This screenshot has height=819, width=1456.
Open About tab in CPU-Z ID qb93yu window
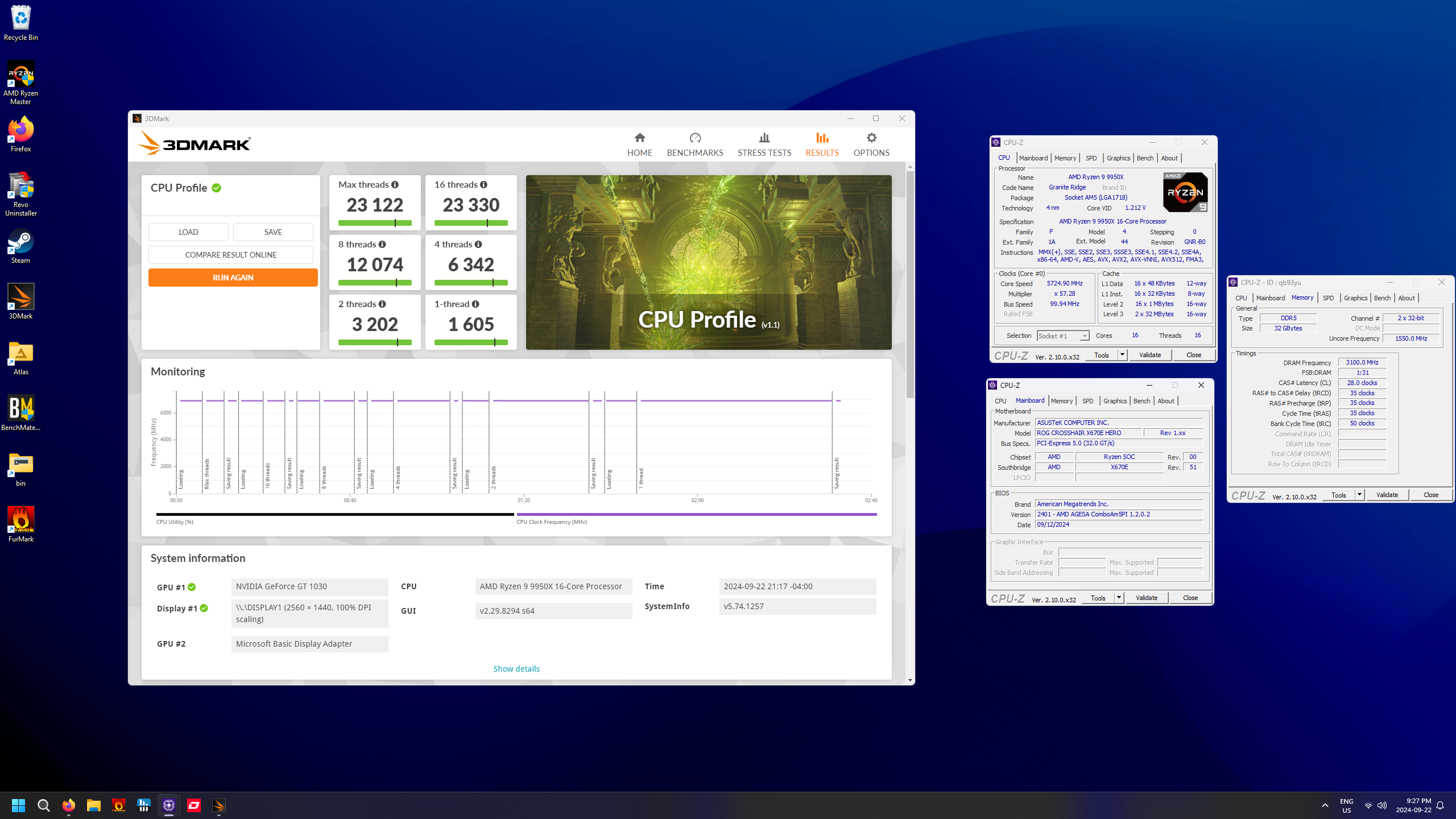point(1406,298)
